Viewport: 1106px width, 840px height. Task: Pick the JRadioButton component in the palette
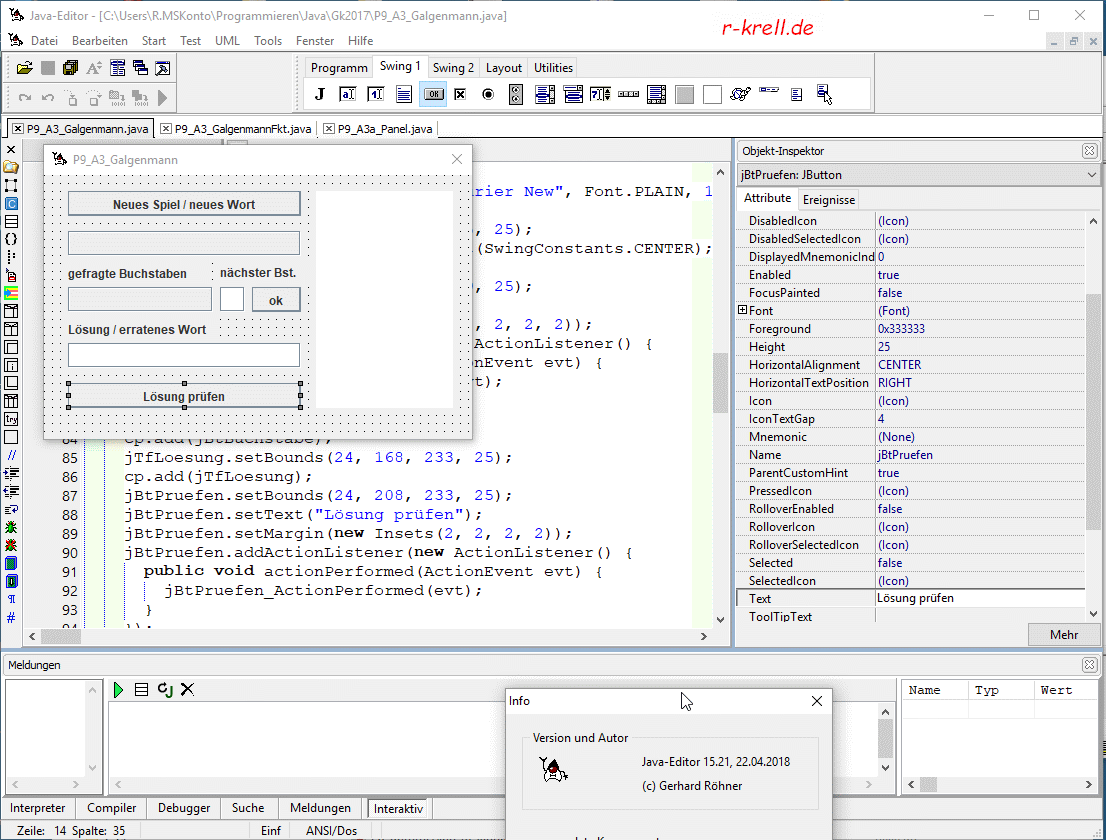point(488,95)
